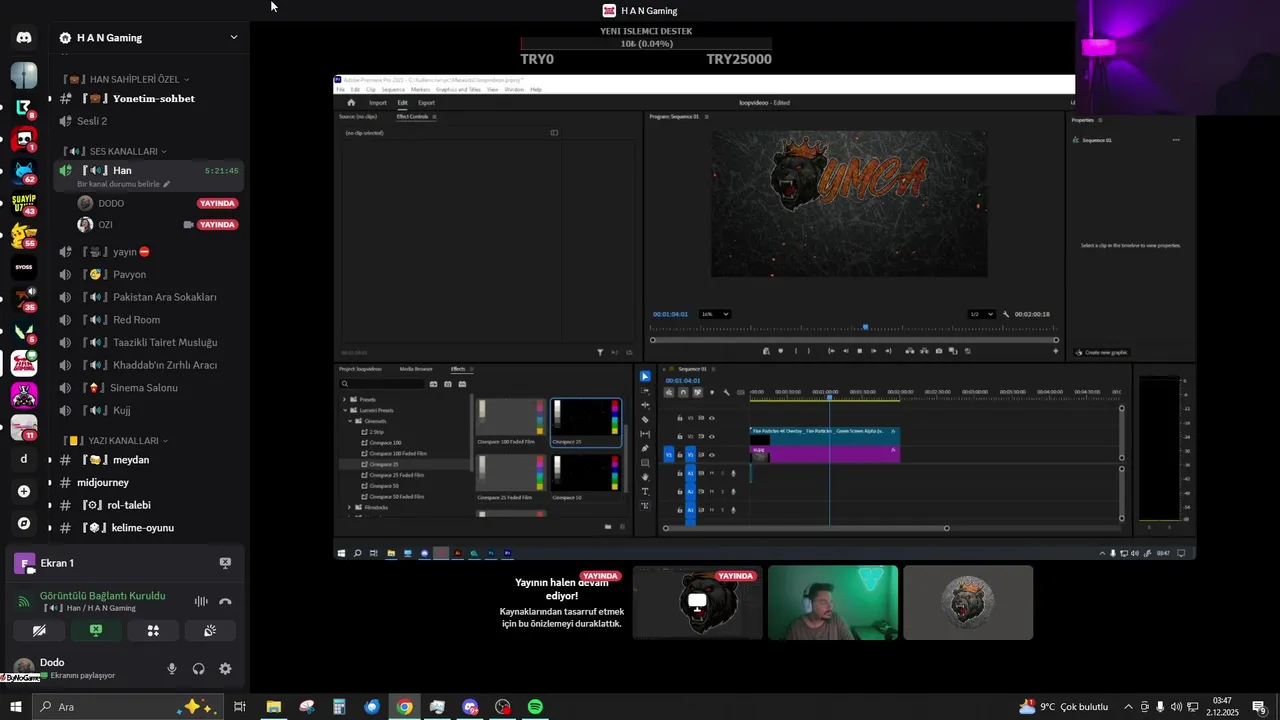Open Premiere's Sequence menu
1280x720 pixels.
tap(393, 89)
